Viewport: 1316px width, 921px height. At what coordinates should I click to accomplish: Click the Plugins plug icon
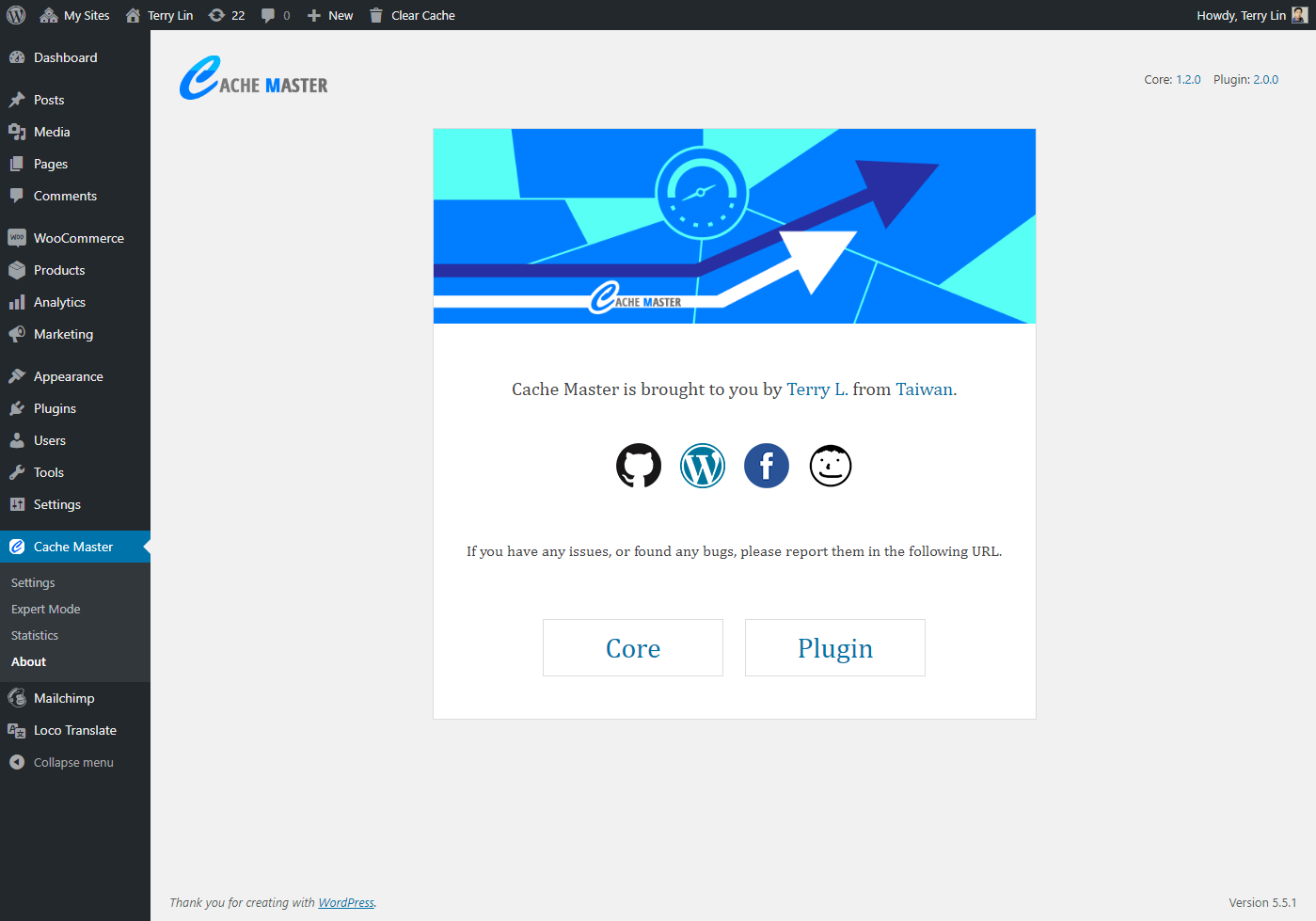pyautogui.click(x=17, y=408)
